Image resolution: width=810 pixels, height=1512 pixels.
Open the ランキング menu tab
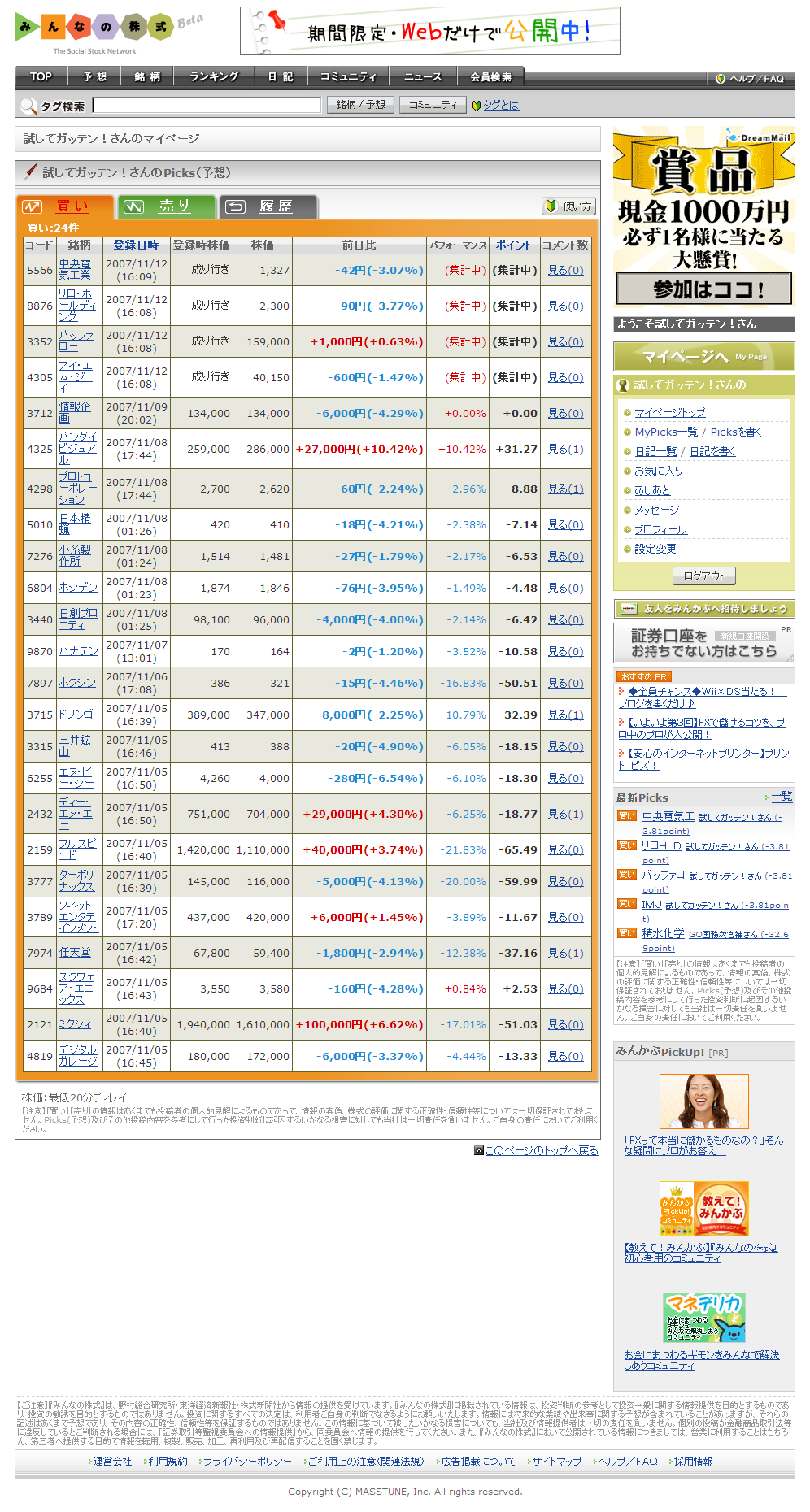point(214,77)
